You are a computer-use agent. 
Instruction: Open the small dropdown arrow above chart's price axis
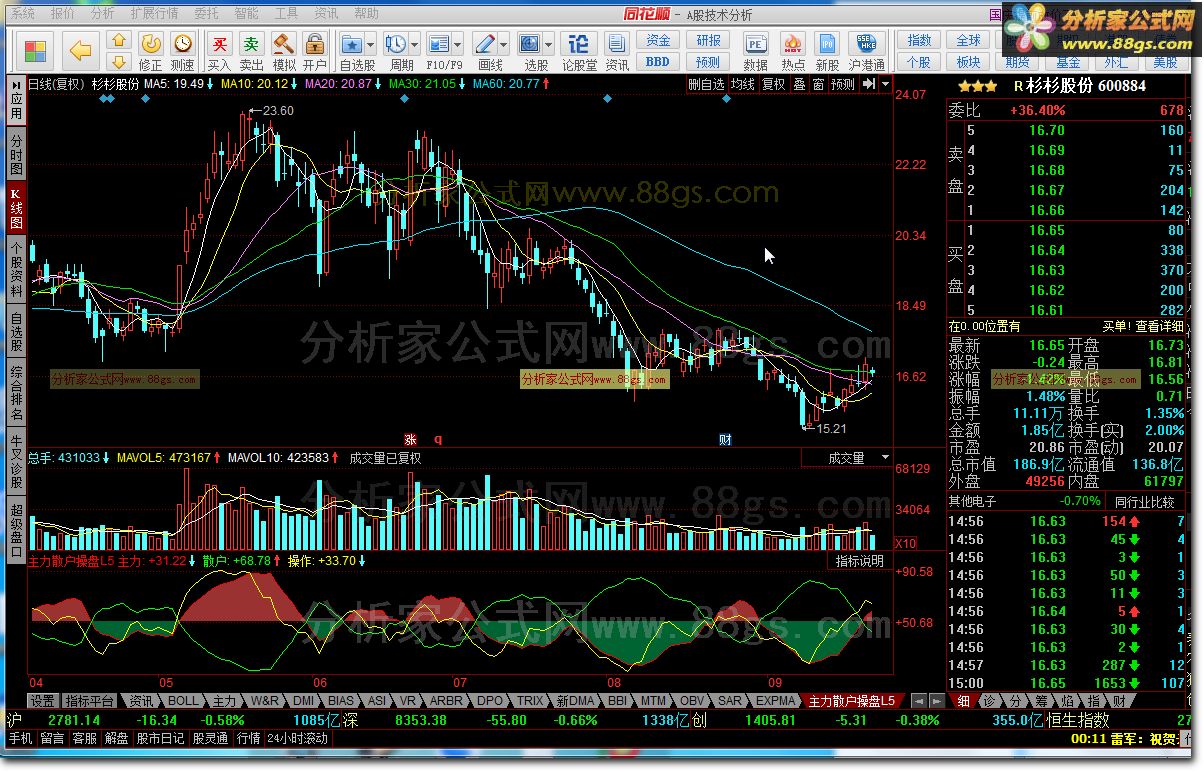pos(886,84)
